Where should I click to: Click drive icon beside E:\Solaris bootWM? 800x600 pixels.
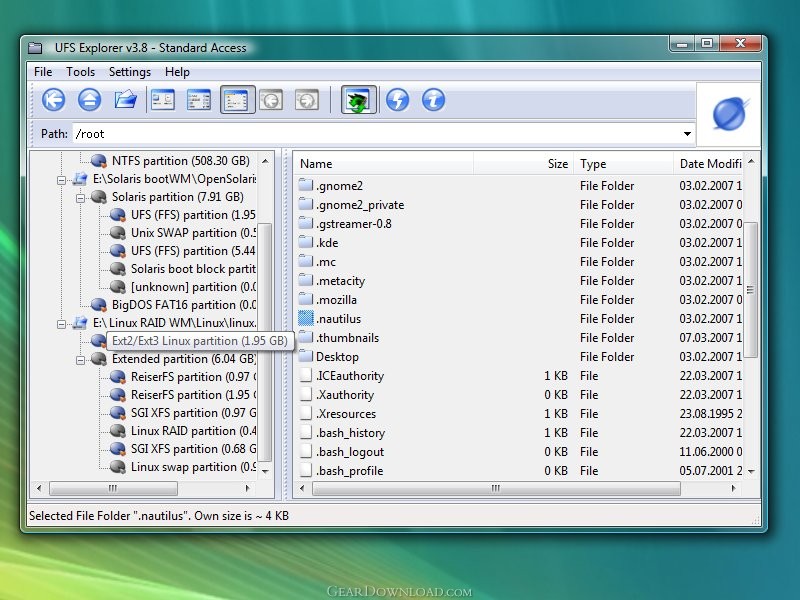80,179
